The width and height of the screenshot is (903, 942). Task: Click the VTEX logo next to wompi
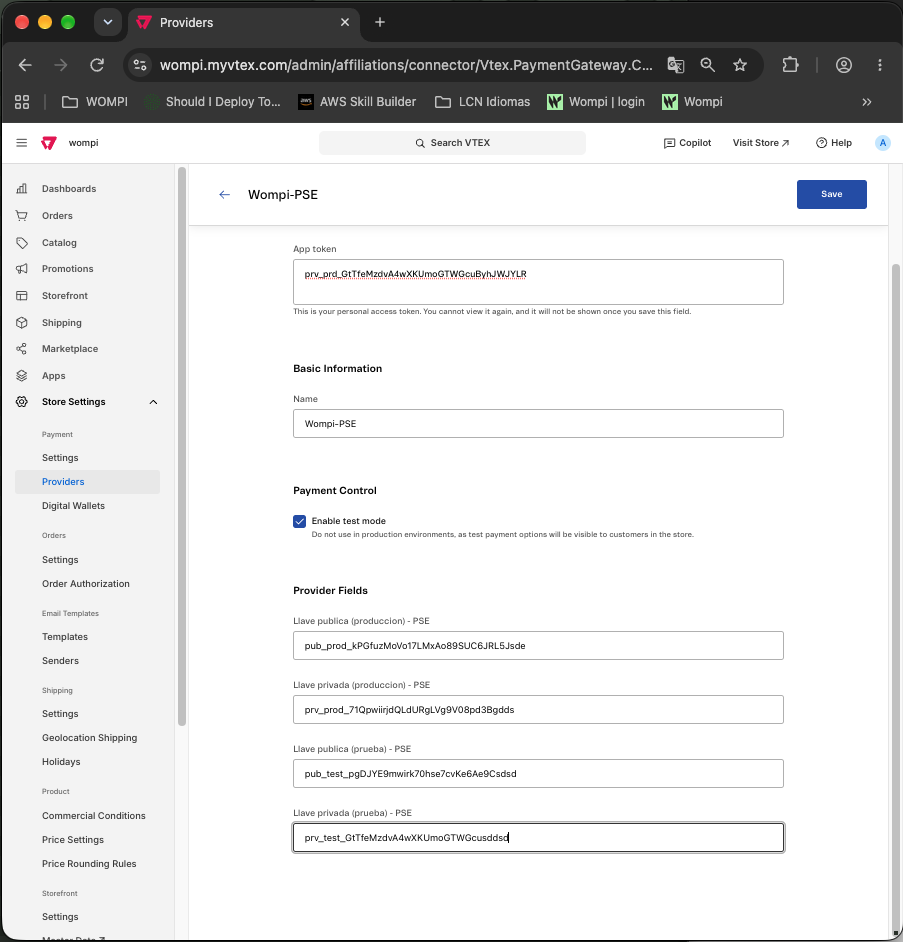(49, 143)
